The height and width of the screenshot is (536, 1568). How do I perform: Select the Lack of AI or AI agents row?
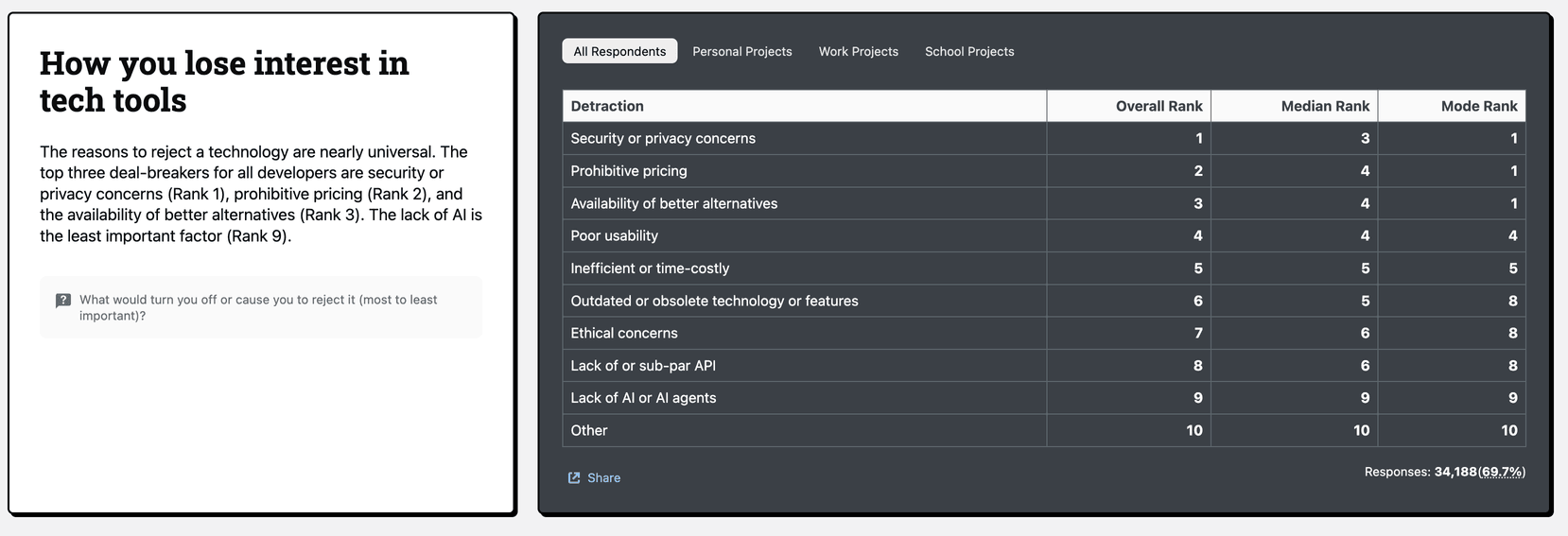[x=643, y=398]
